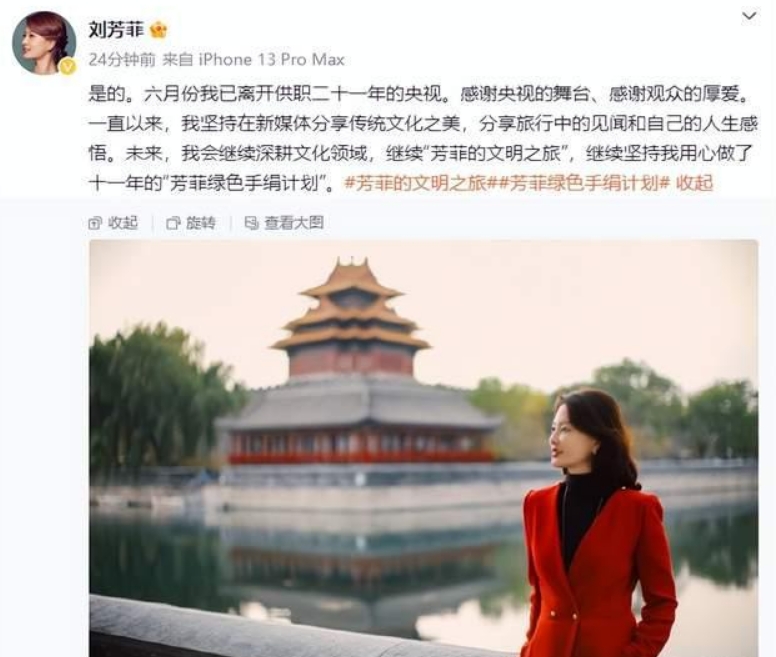The width and height of the screenshot is (776, 657).
Task: Select 查看大图 to view full image
Action: click(x=285, y=223)
